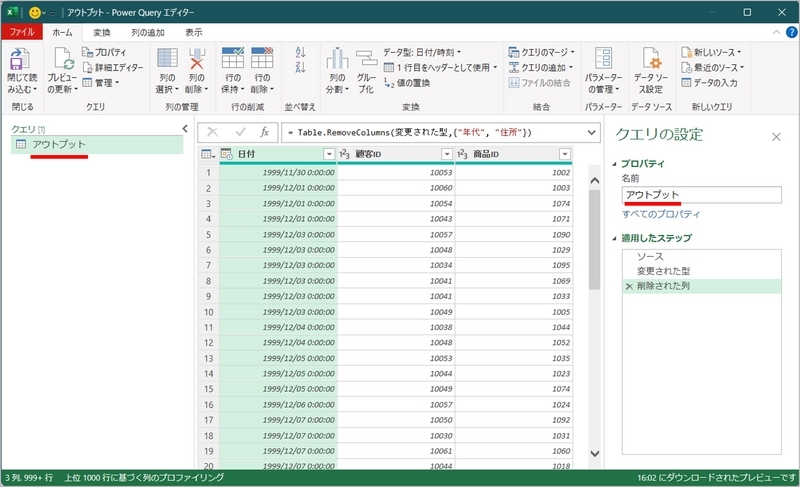
Task: Open Help via the question mark icon
Action: [791, 32]
